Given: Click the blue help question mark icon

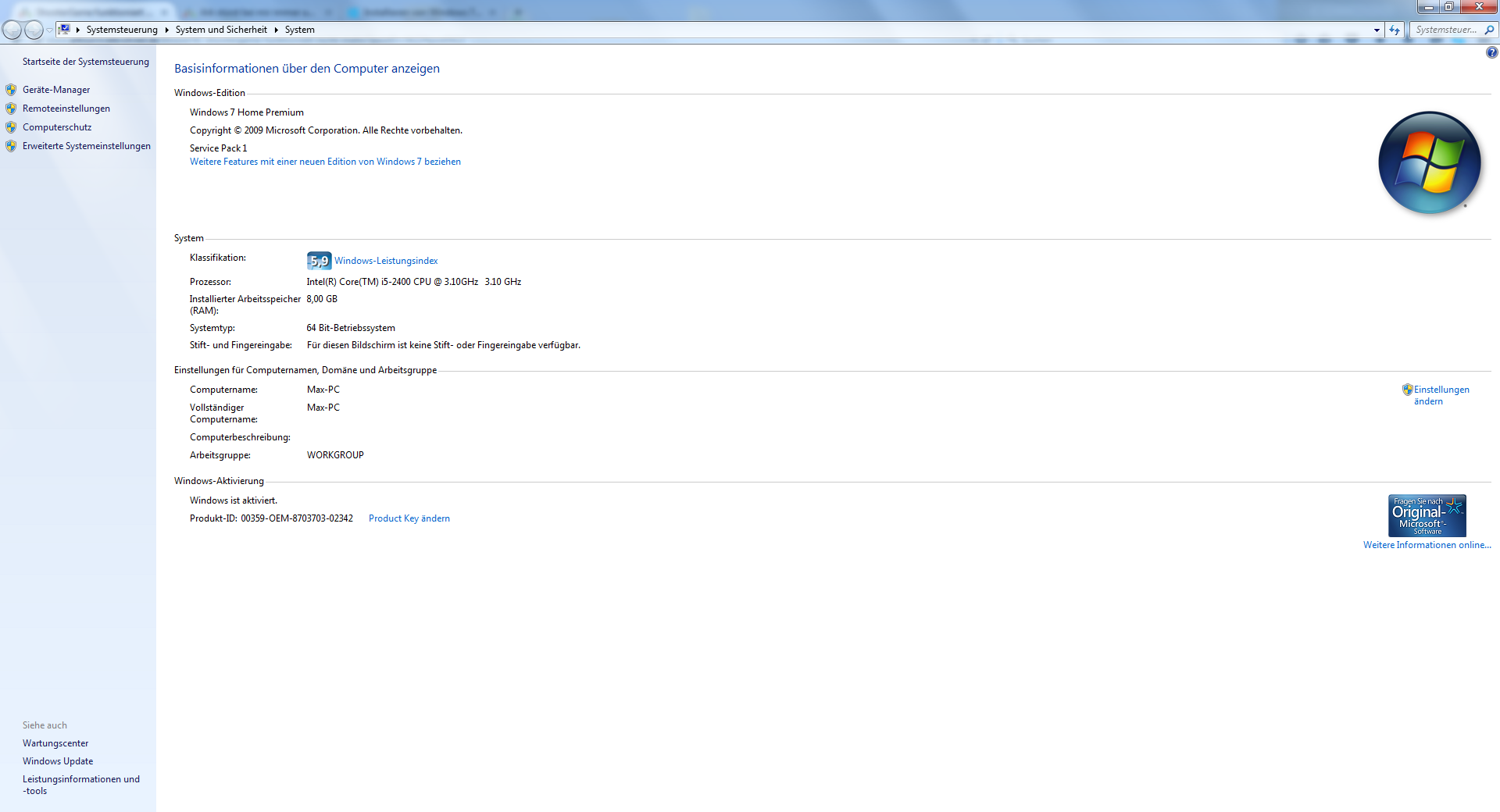Looking at the screenshot, I should (x=1491, y=52).
